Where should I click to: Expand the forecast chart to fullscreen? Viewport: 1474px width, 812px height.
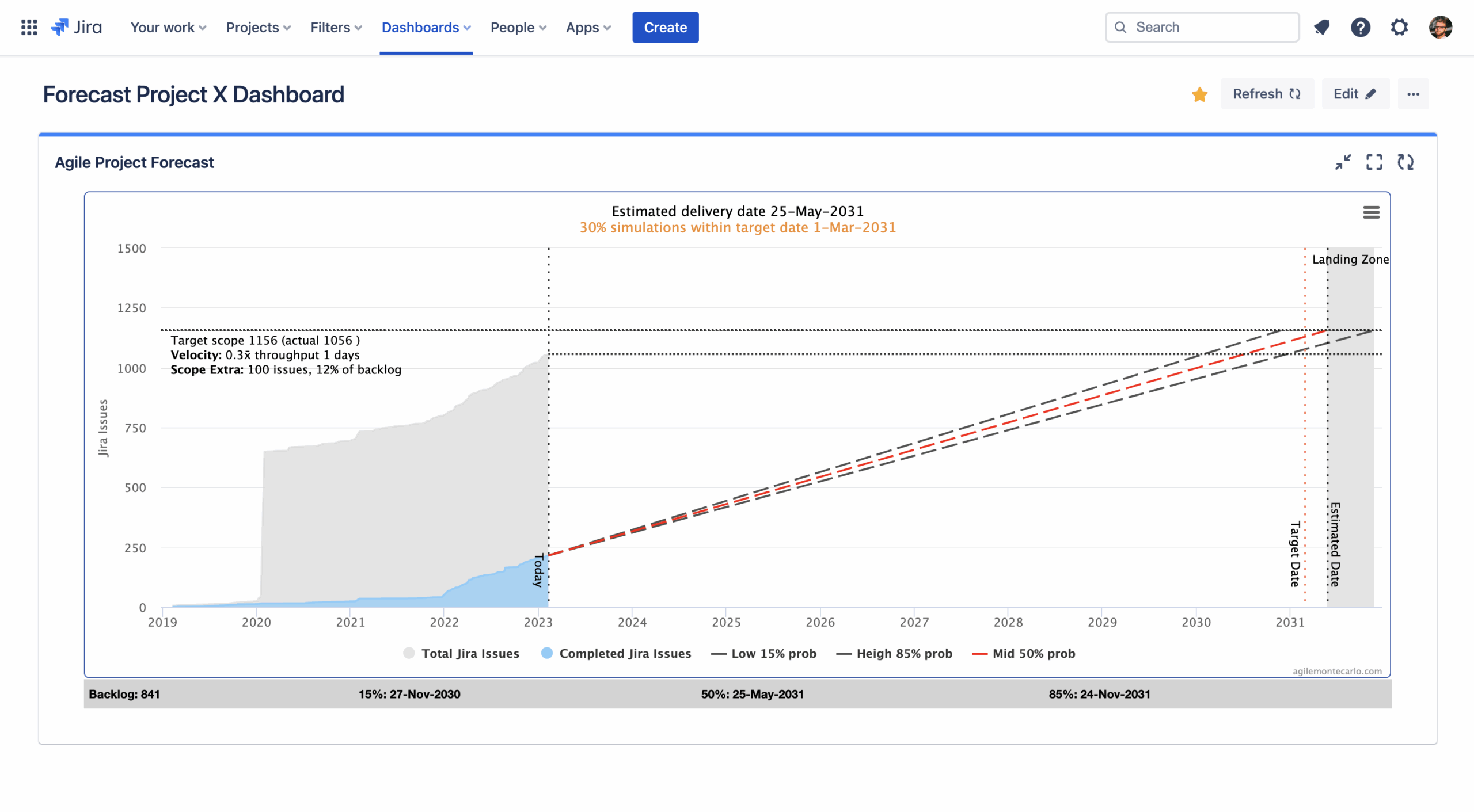pos(1375,163)
